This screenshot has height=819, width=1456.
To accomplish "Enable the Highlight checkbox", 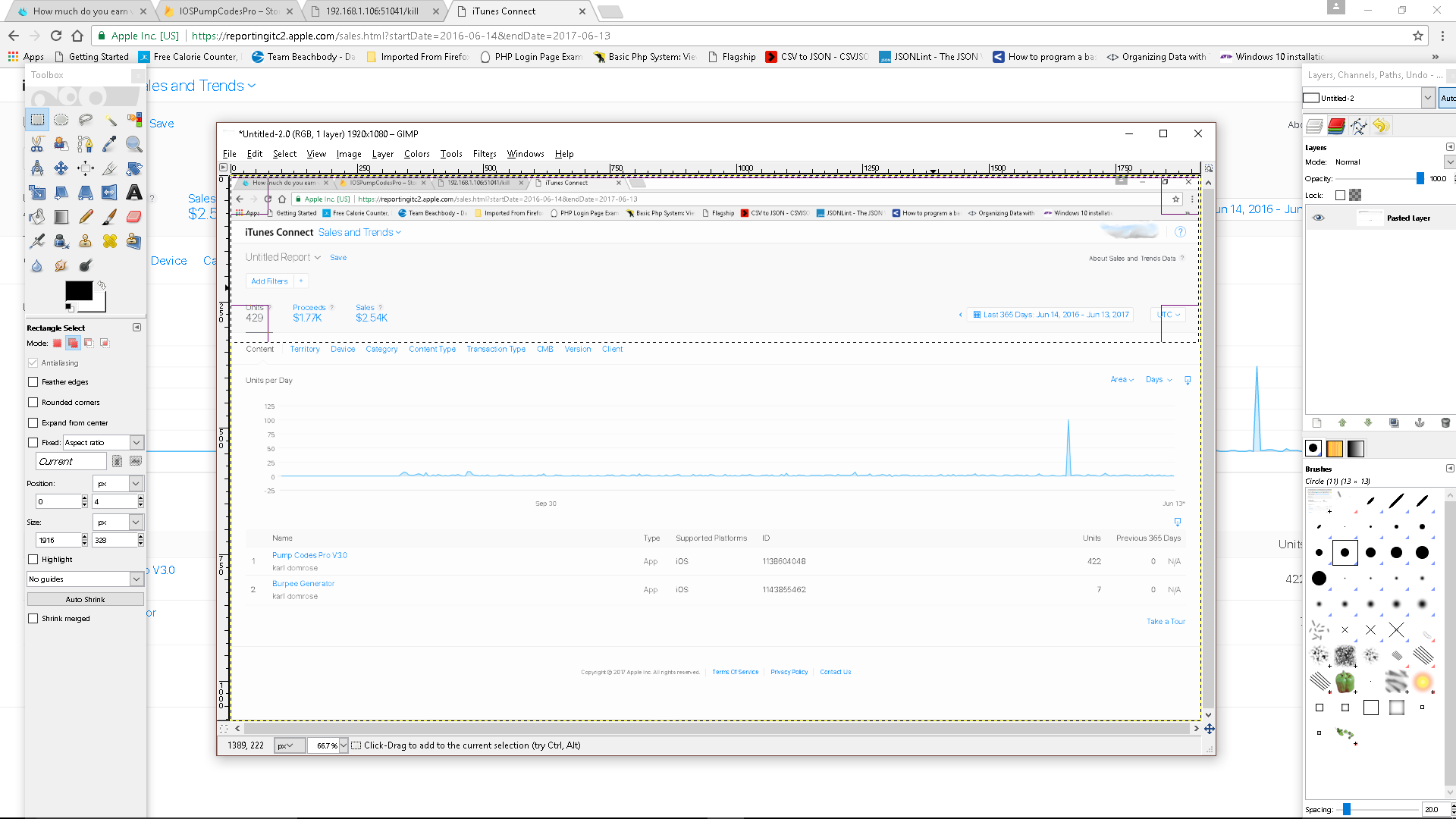I will coord(33,560).
